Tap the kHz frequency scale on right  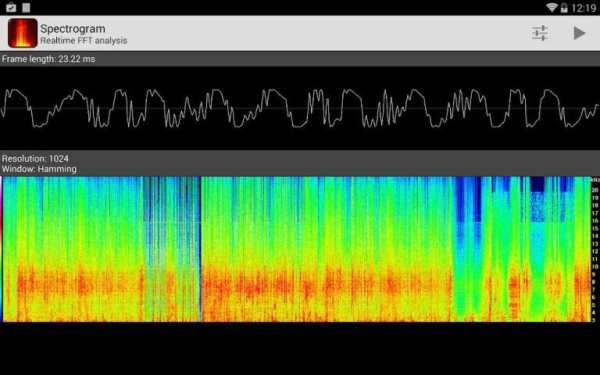(595, 249)
